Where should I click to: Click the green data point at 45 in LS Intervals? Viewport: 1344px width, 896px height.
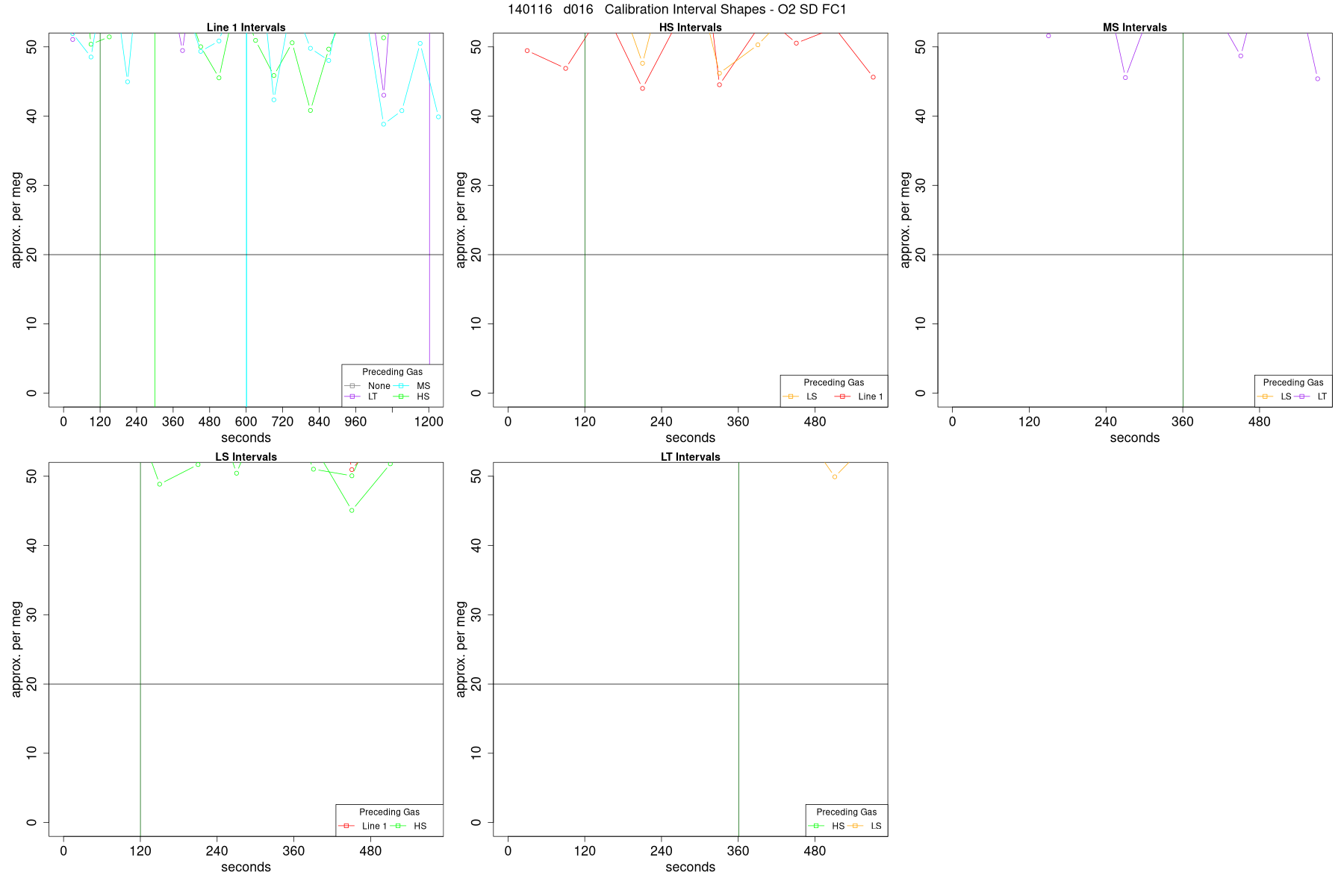[352, 510]
